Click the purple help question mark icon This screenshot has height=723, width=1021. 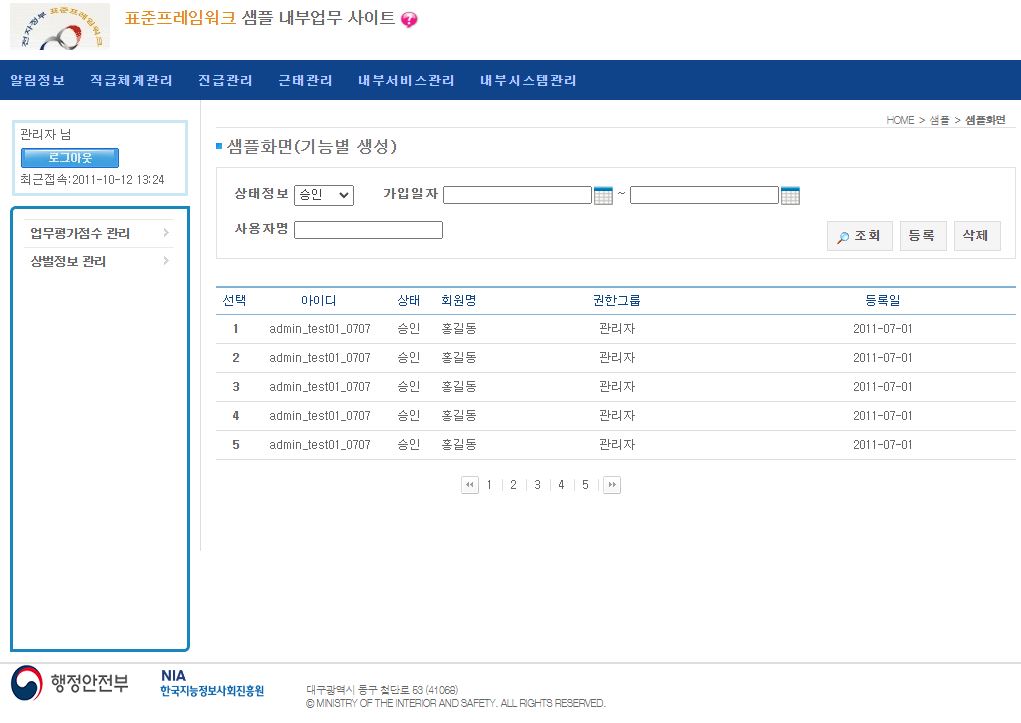409,20
